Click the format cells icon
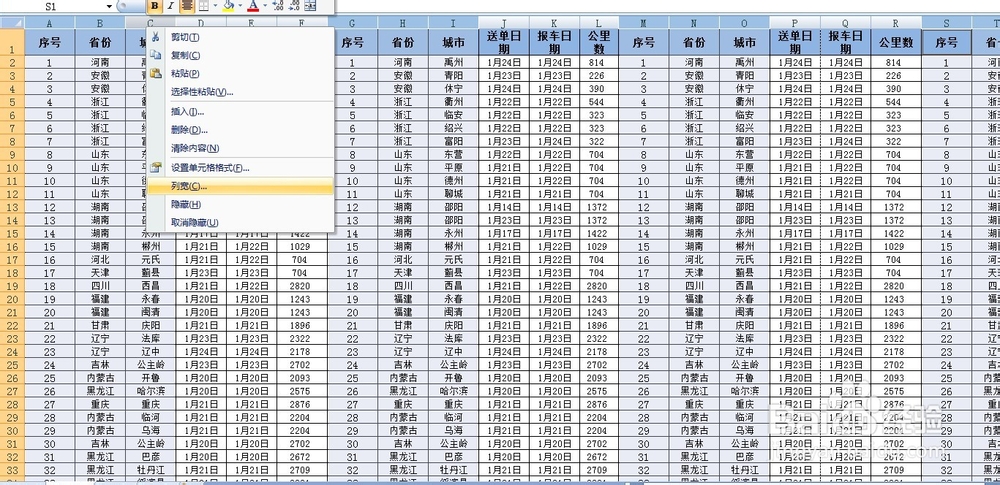Viewport: 1000px width, 485px height. click(155, 168)
